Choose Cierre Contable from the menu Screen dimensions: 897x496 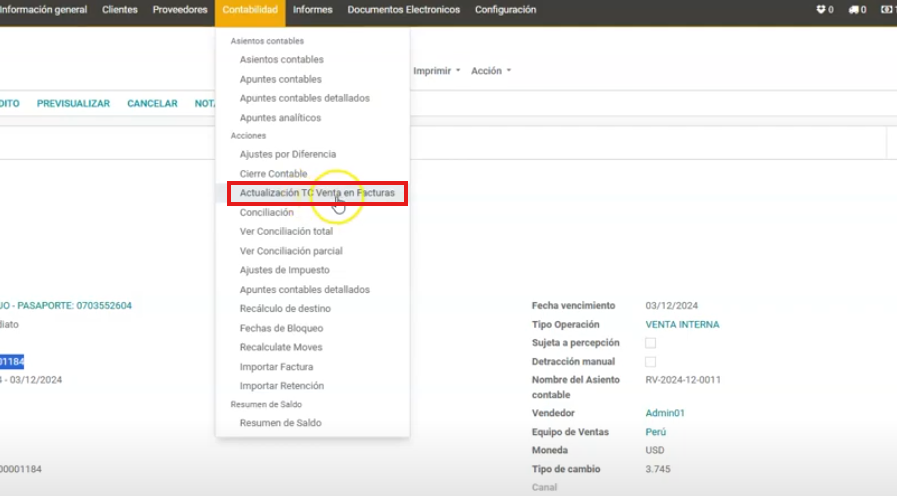coord(273,174)
